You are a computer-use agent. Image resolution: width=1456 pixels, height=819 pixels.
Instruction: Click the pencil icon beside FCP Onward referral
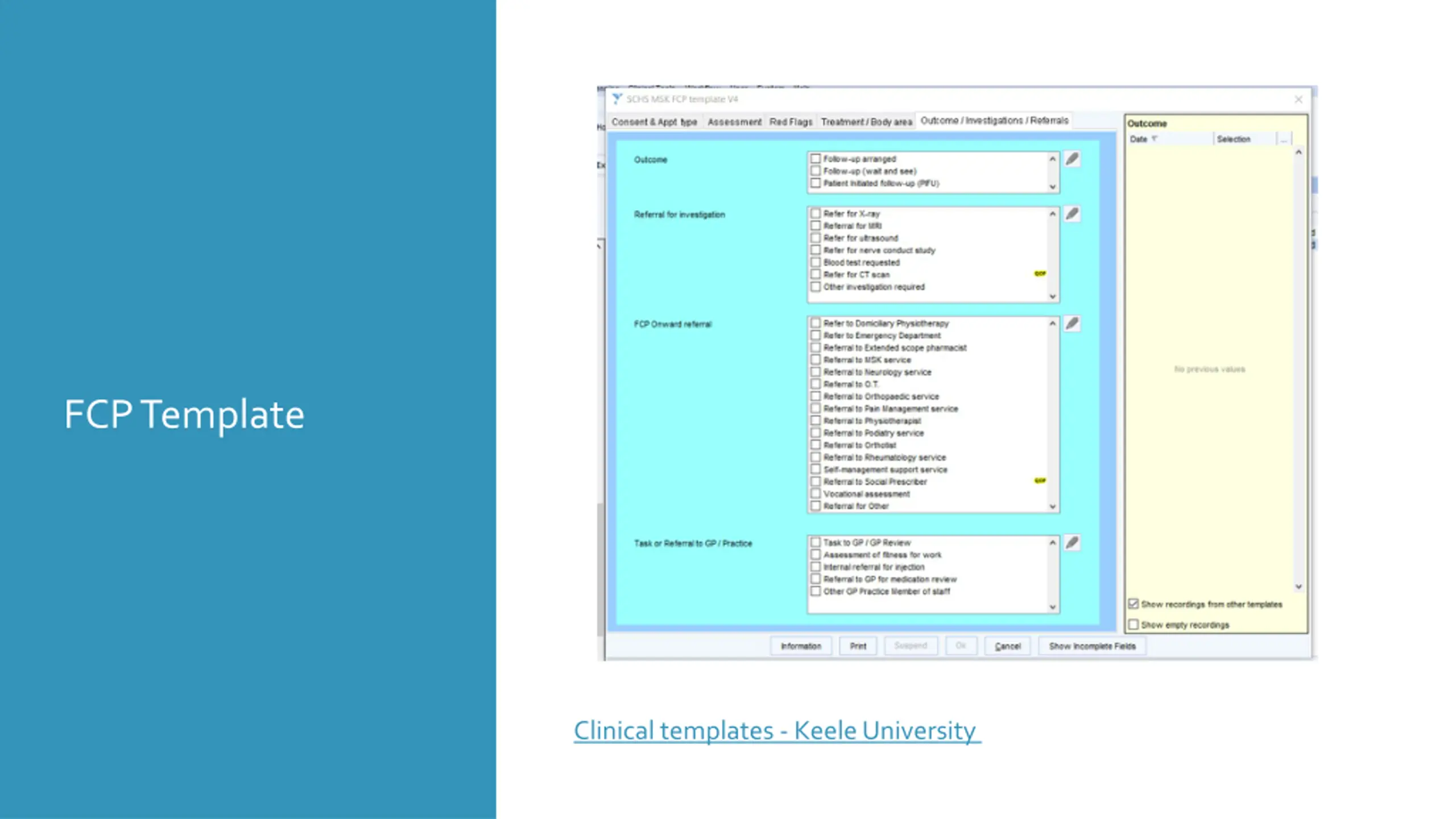[1072, 324]
